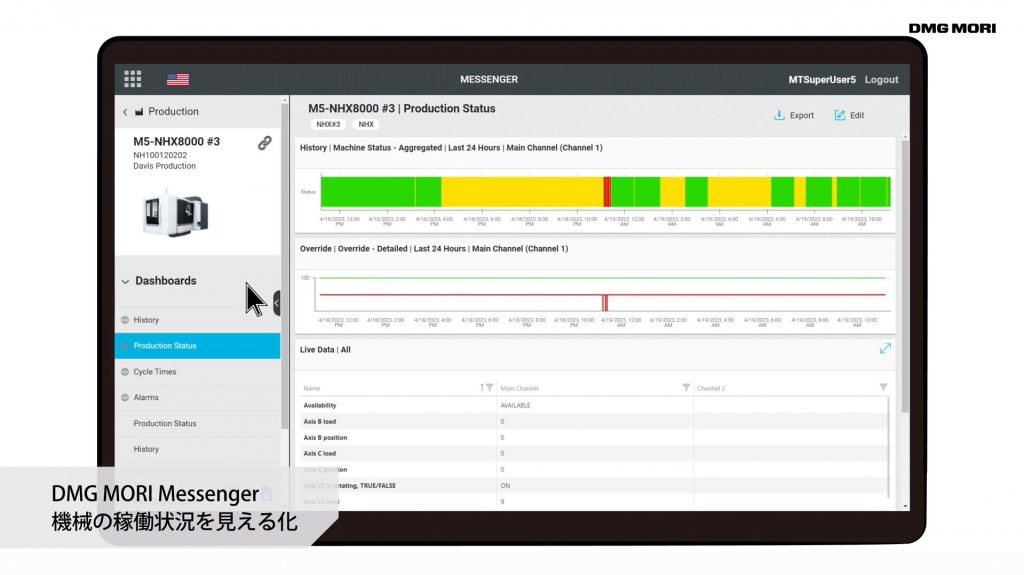Click the long yellow segment in status timeline
This screenshot has height=575, width=1024.
[522, 192]
